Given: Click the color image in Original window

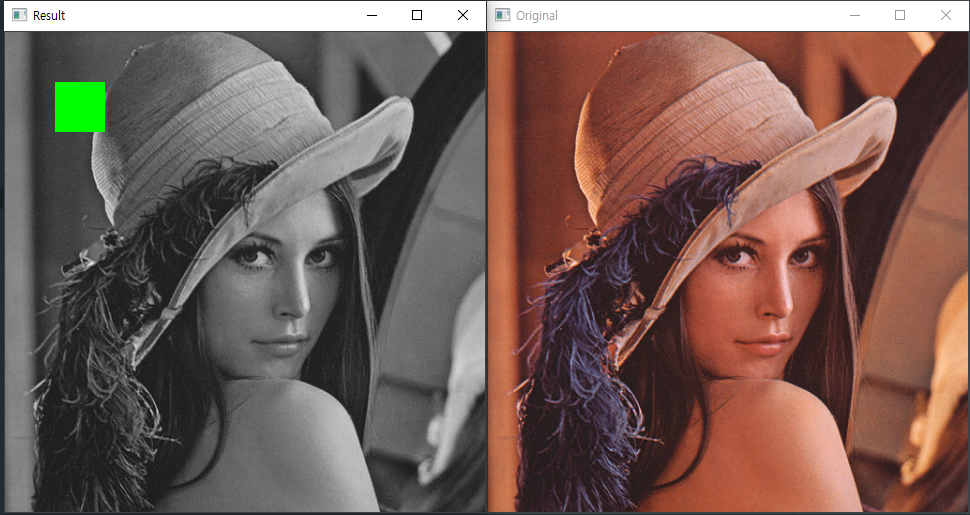Looking at the screenshot, I should pos(728,272).
